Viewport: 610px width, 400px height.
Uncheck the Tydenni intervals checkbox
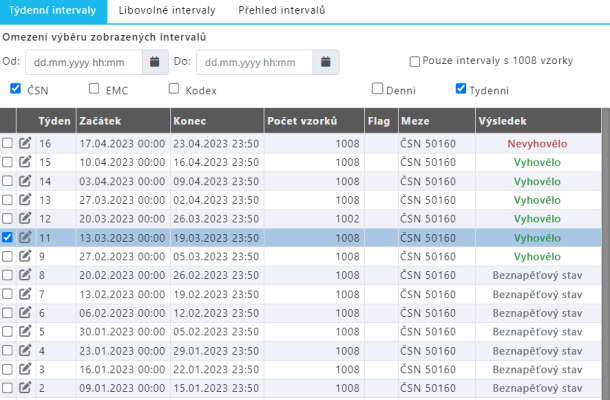click(x=461, y=89)
